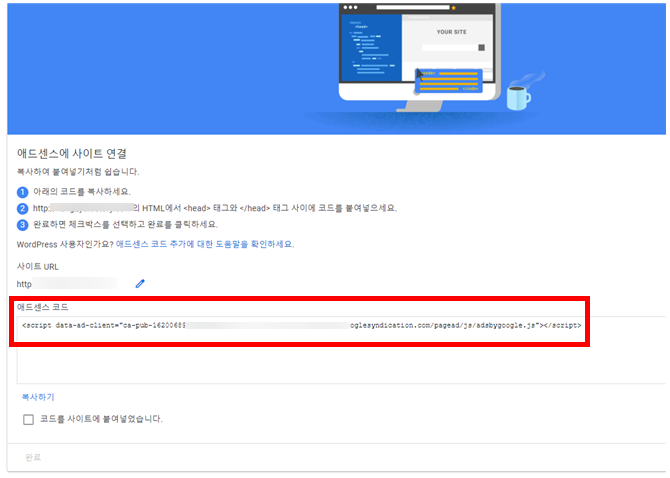This screenshot has width=670, height=478.
Task: Select the AdSense script code text
Action: [301, 326]
